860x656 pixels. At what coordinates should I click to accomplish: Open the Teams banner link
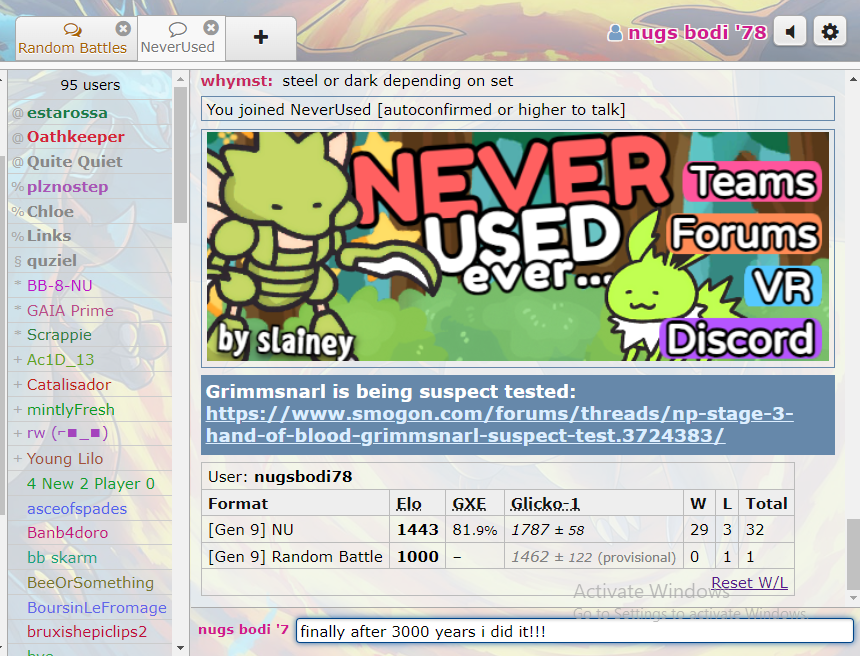coord(752,182)
